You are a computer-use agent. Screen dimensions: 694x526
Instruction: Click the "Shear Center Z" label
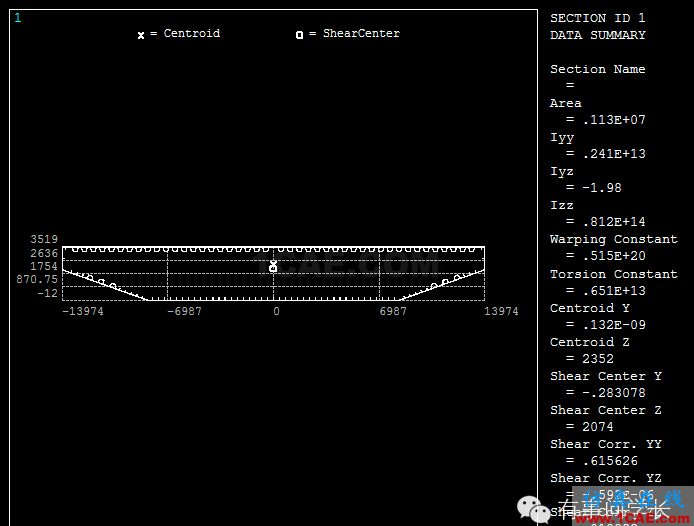(605, 410)
